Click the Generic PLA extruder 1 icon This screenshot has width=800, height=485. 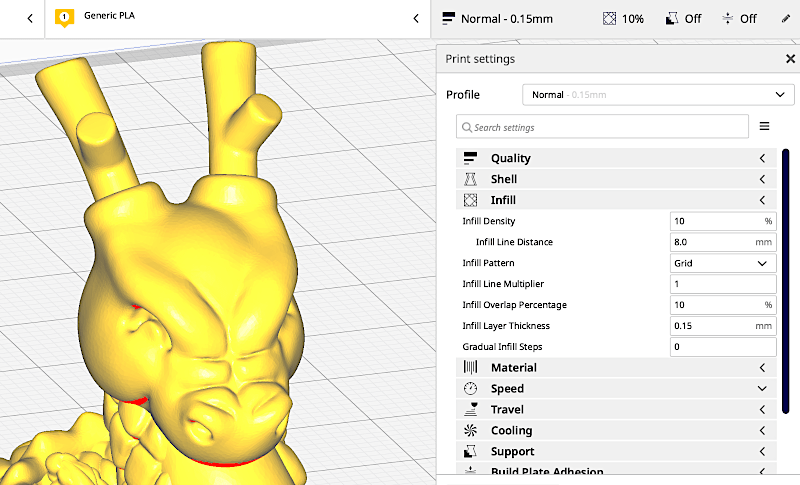pos(64,18)
